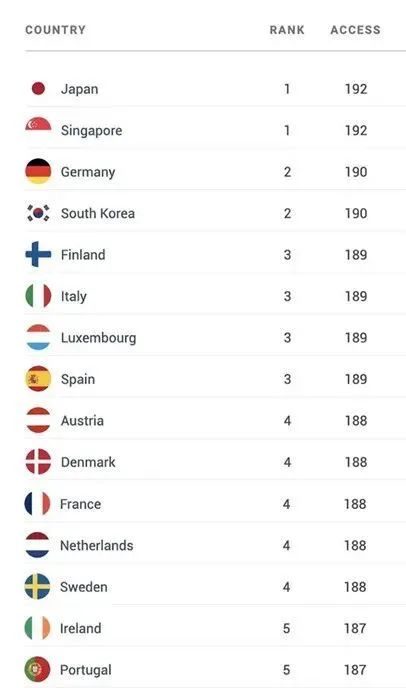This screenshot has height=688, width=406.
Task: Click the Sweden flag icon
Action: pyautogui.click(x=37, y=586)
